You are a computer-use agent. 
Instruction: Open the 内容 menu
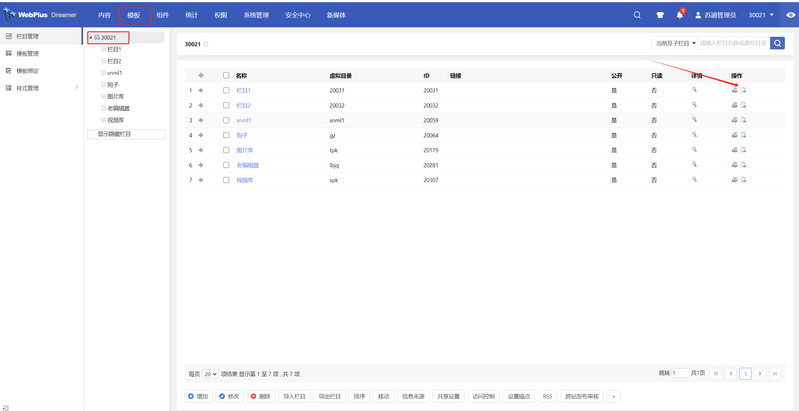coord(104,15)
